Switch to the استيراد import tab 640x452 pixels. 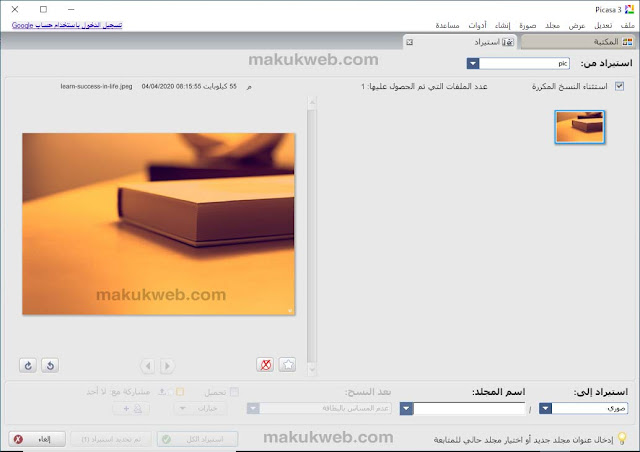(460, 42)
